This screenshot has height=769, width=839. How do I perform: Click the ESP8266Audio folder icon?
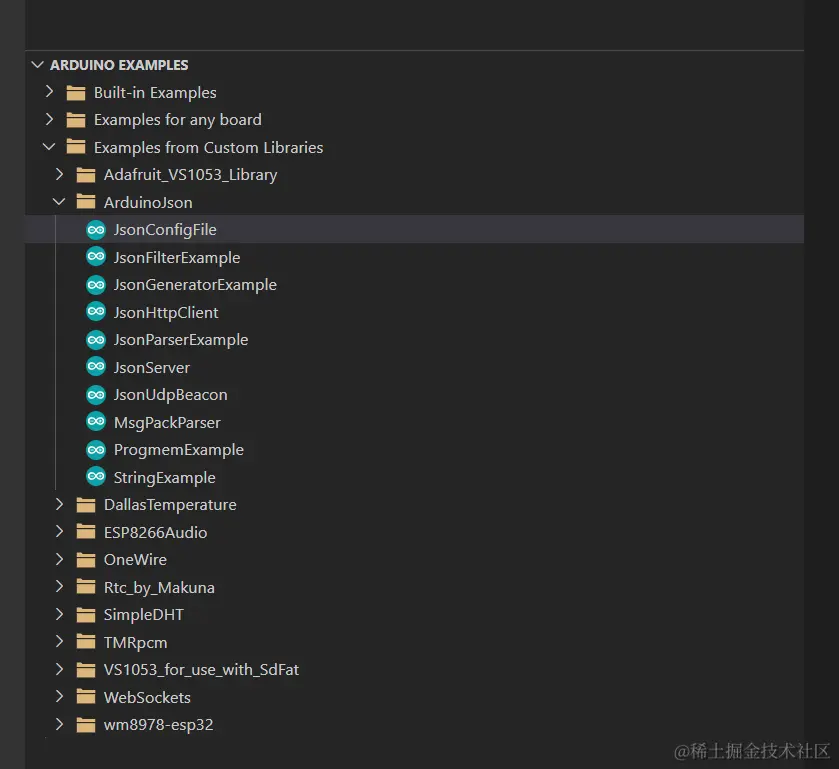tap(86, 532)
